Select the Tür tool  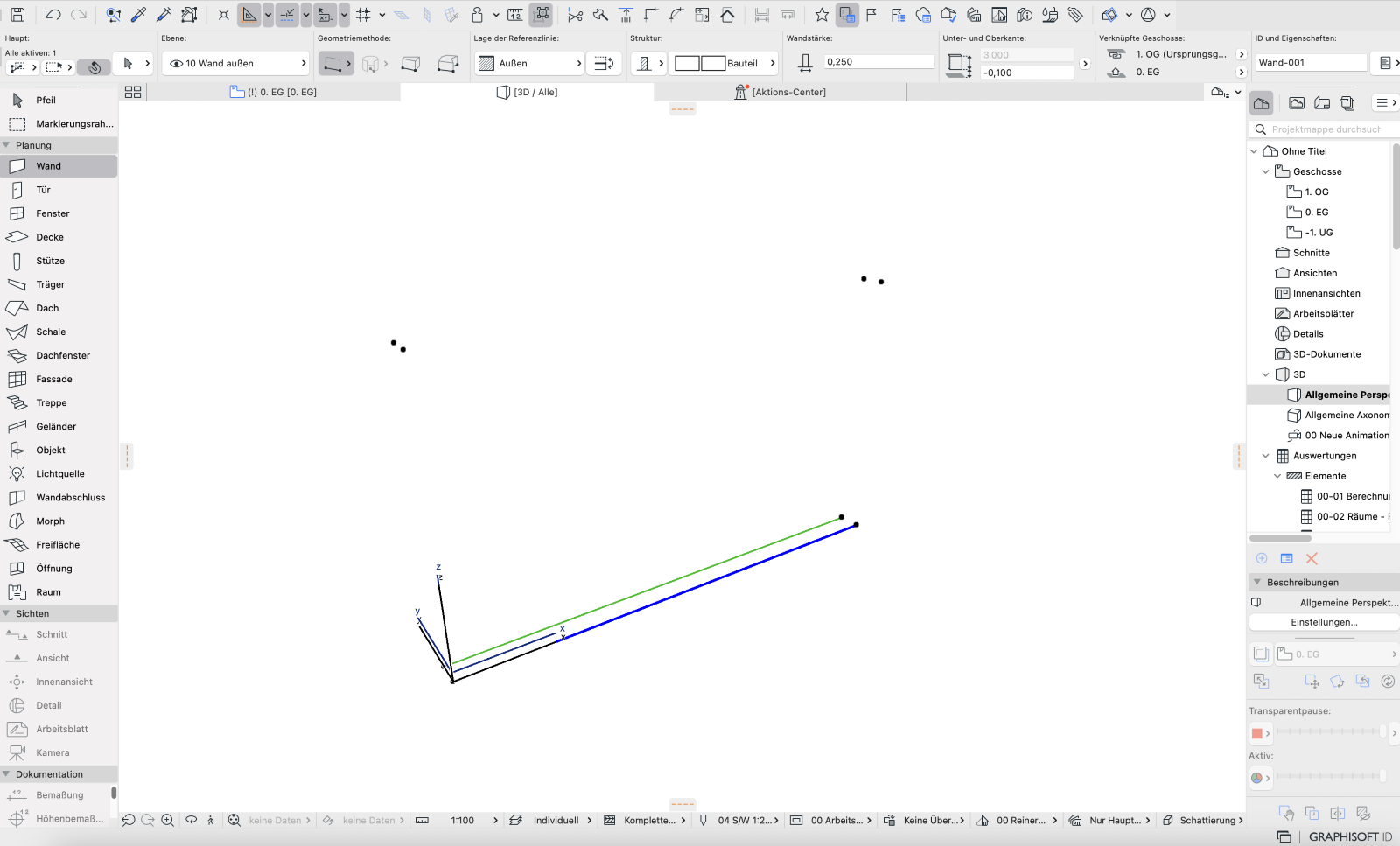point(59,190)
